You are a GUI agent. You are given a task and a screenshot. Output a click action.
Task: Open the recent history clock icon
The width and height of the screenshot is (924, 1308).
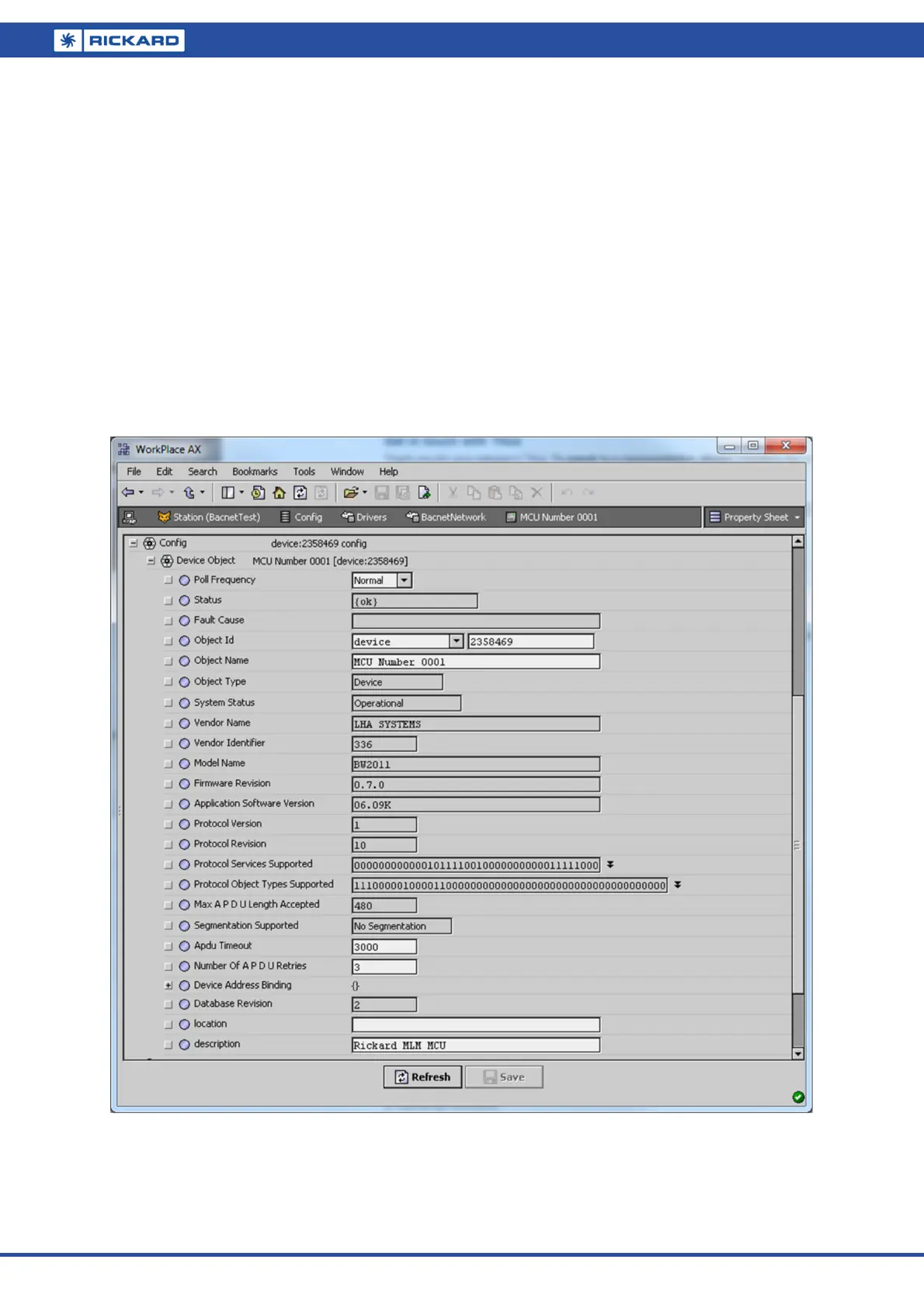coord(259,492)
